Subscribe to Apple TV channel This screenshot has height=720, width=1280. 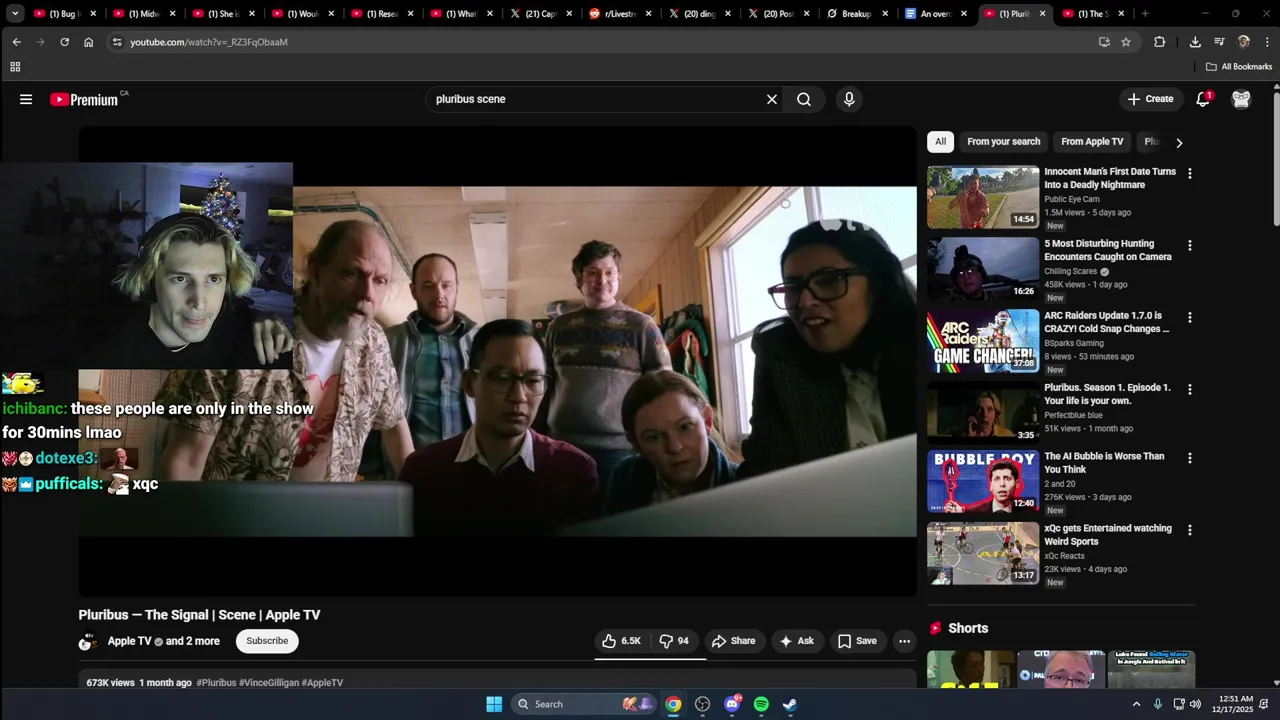[x=267, y=641]
